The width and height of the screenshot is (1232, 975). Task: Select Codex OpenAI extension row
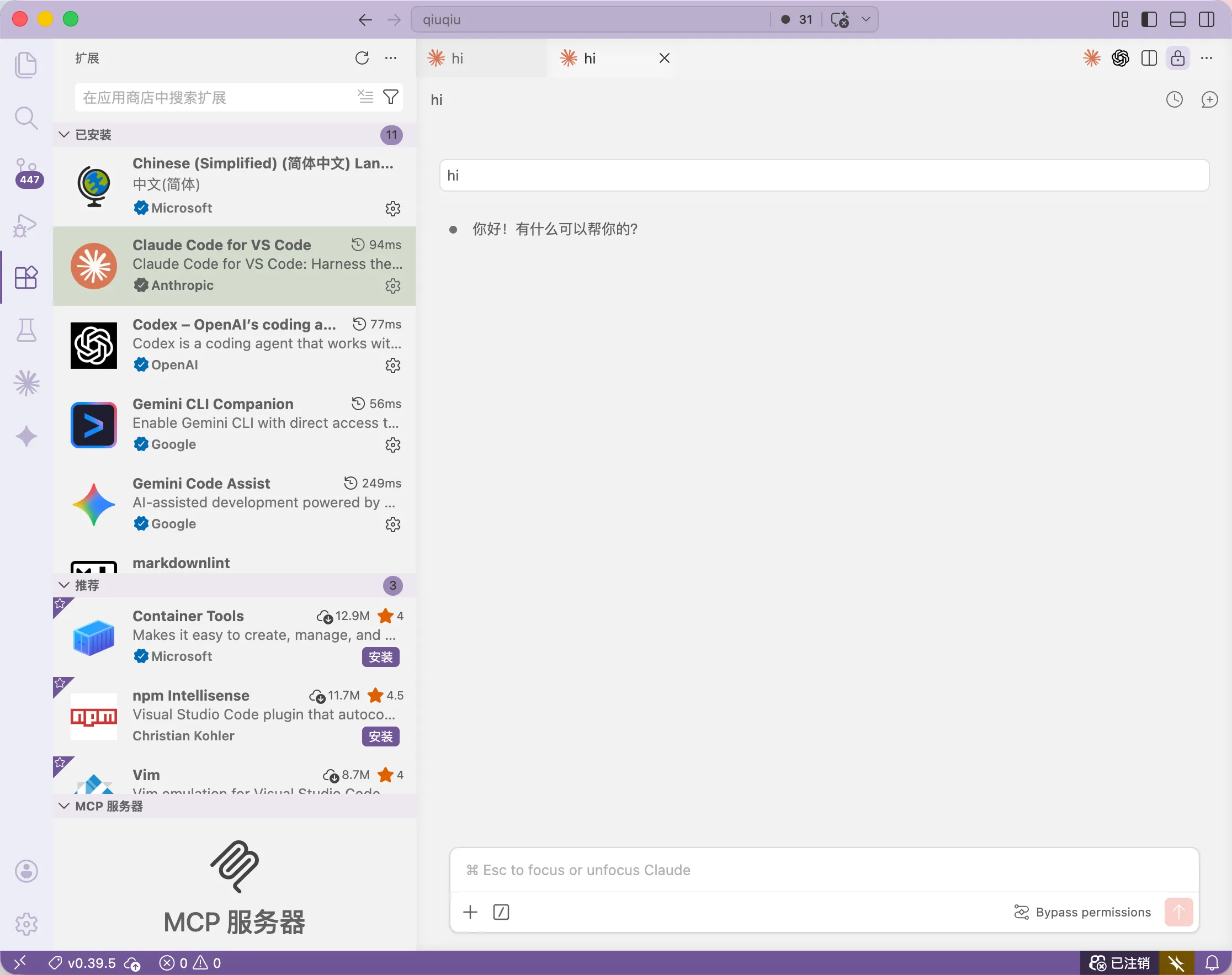(234, 346)
